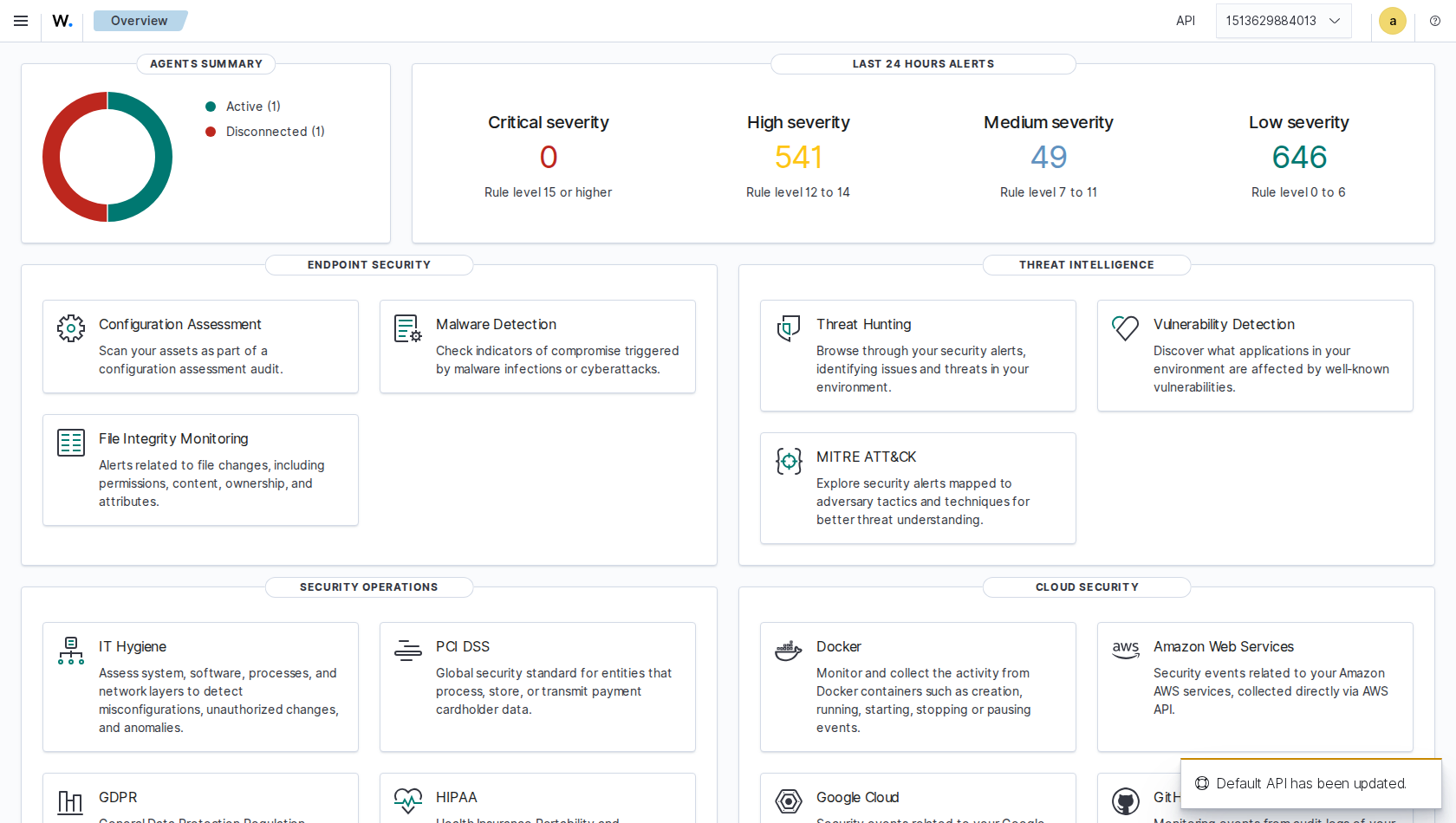Open Google Cloud card title

(858, 797)
